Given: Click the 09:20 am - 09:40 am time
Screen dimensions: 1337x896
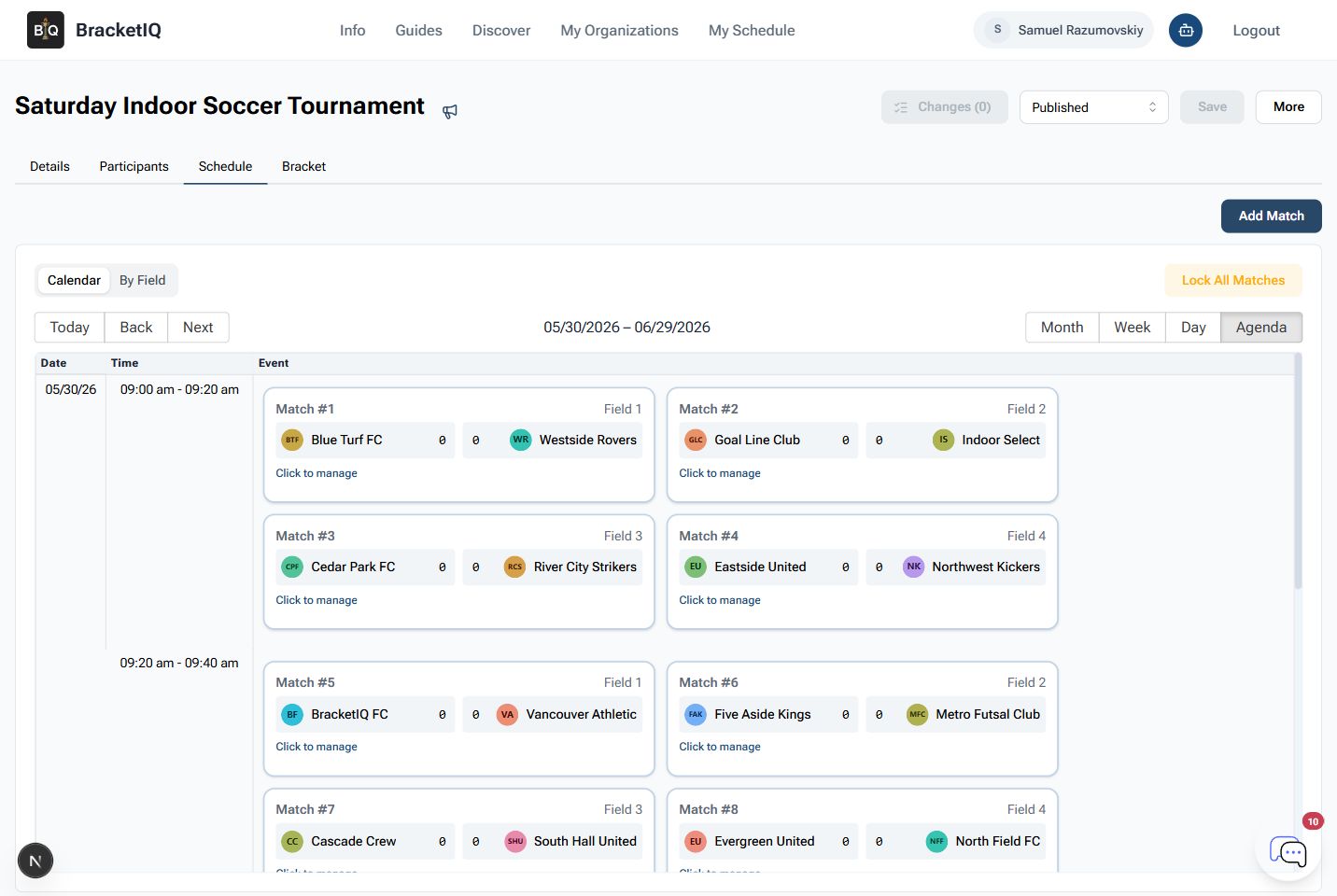Looking at the screenshot, I should [179, 663].
